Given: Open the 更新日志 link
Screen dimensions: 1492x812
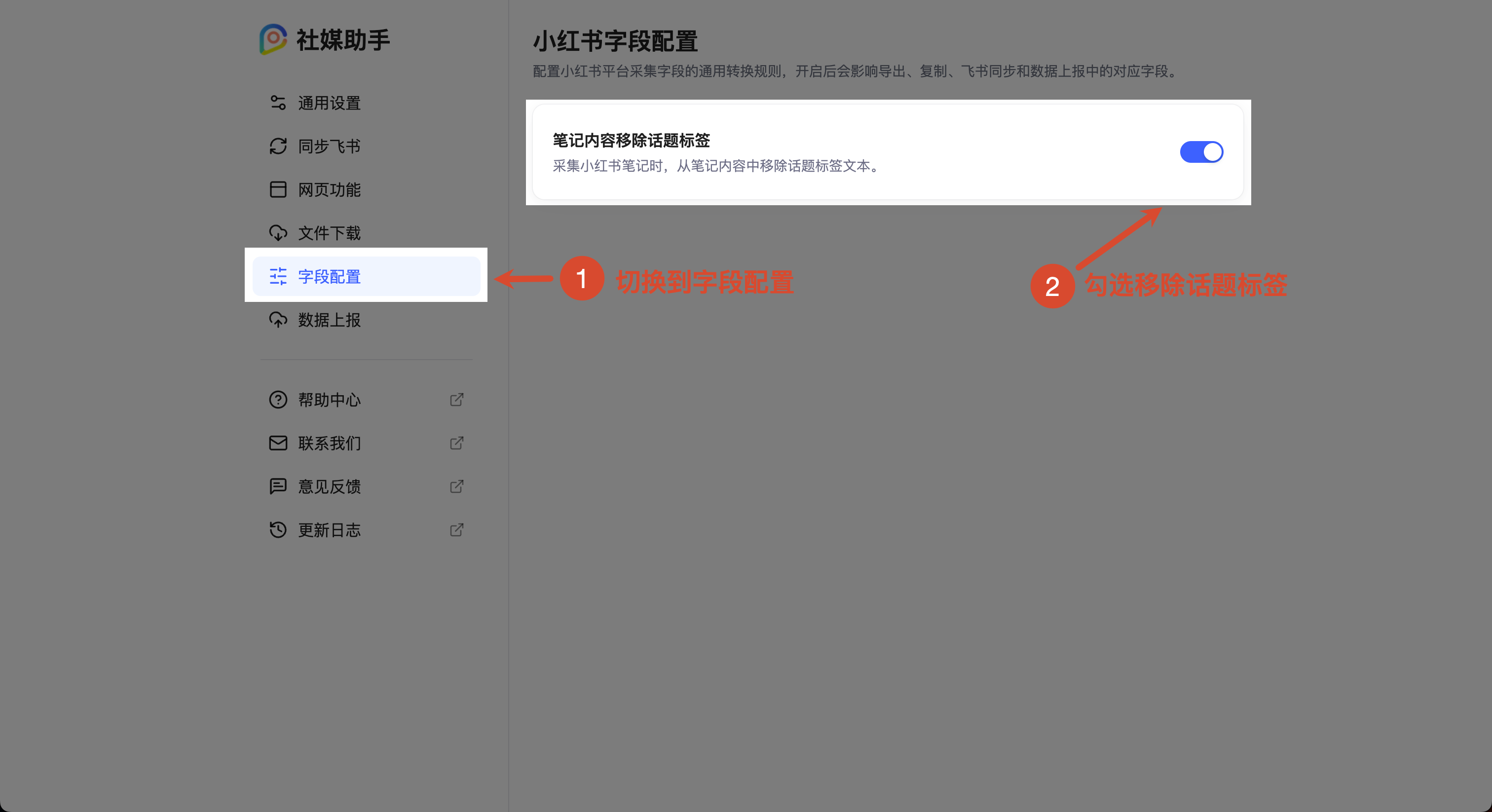Looking at the screenshot, I should (x=366, y=530).
